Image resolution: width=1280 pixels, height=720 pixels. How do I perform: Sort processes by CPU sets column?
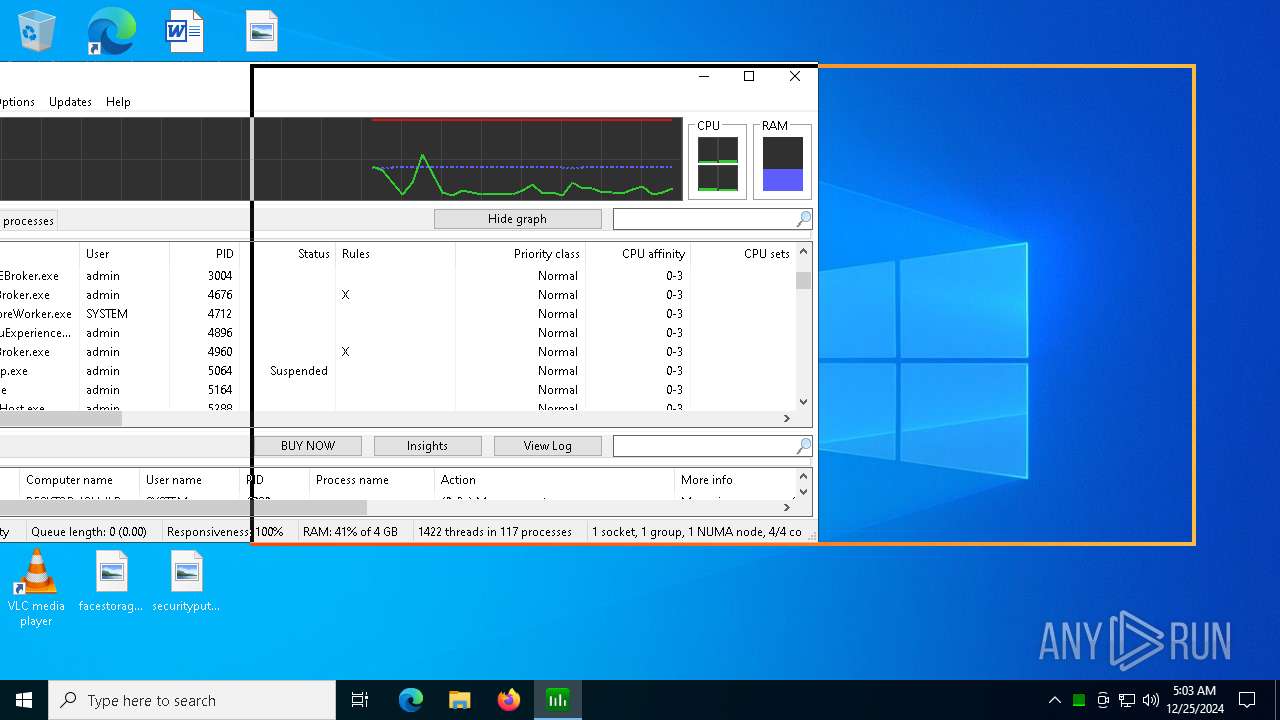743,254
